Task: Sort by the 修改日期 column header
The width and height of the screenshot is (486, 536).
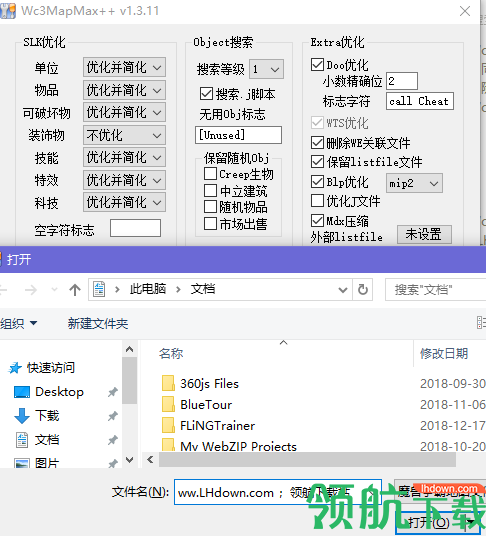Action: 444,353
